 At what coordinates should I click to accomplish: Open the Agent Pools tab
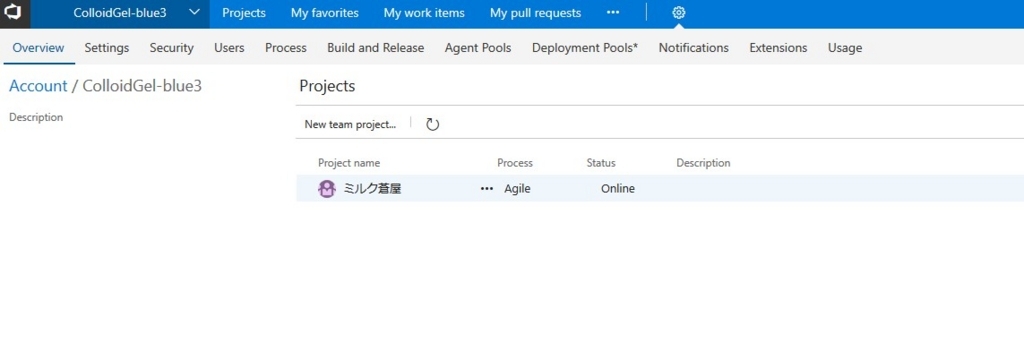point(478,48)
